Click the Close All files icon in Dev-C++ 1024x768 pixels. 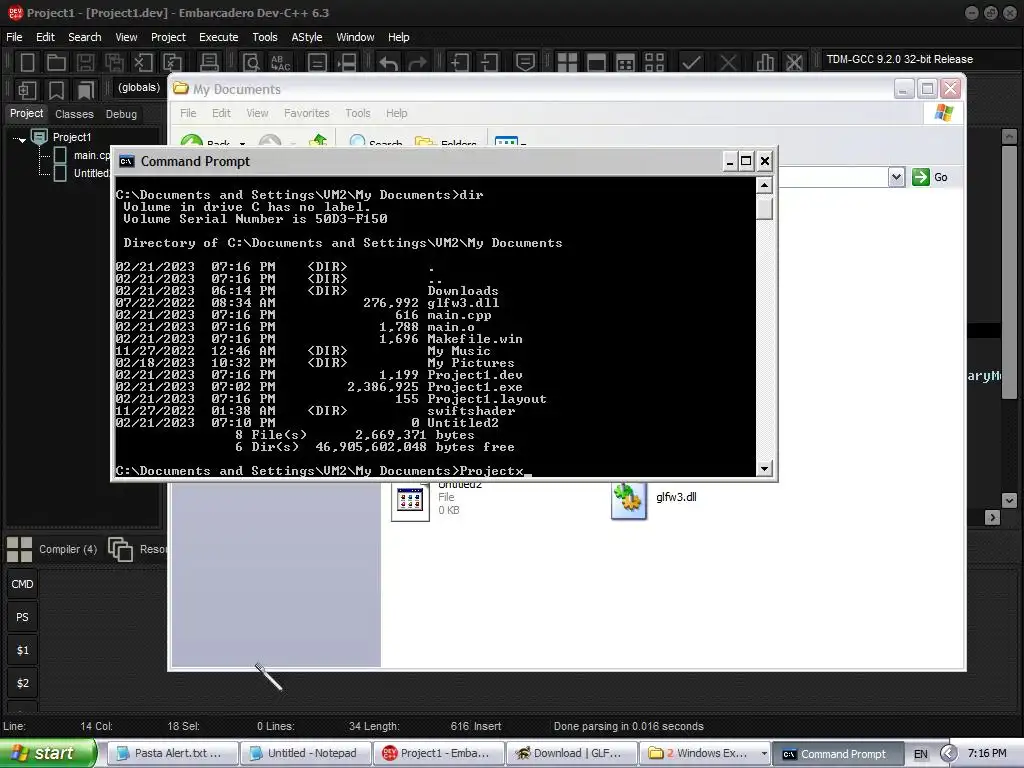(x=172, y=63)
